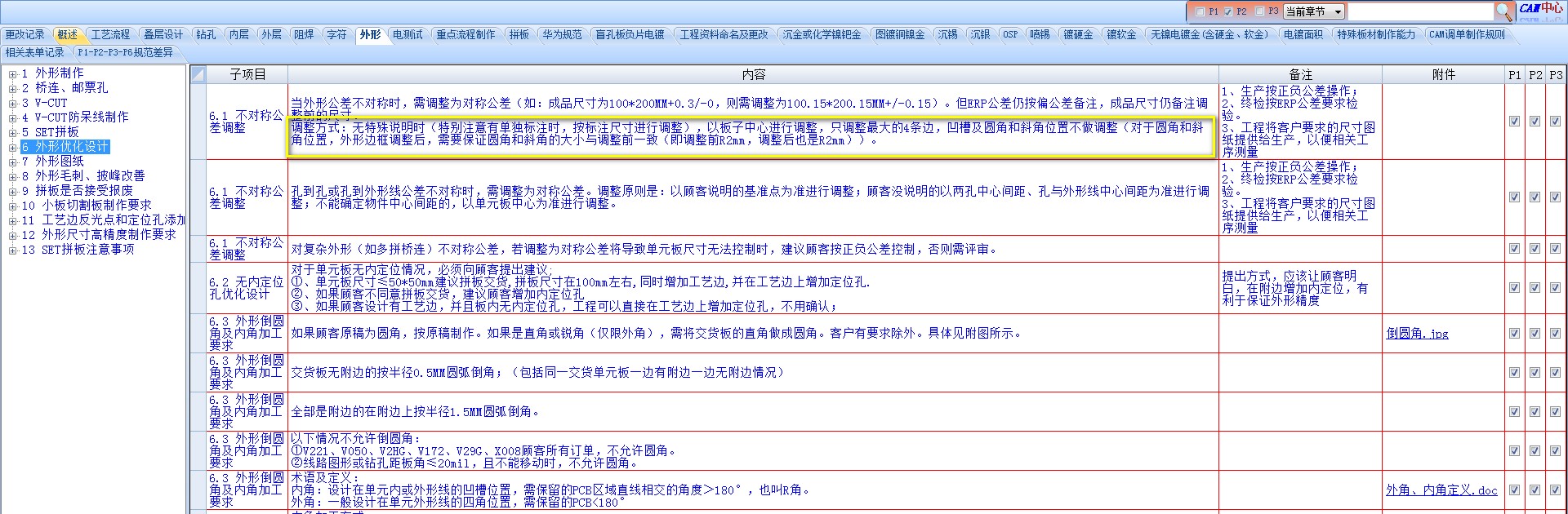Screen dimensions: 1568x514
Task: Toggle P1 checkbox for 外角、内角定义.doc row
Action: 1514,490
